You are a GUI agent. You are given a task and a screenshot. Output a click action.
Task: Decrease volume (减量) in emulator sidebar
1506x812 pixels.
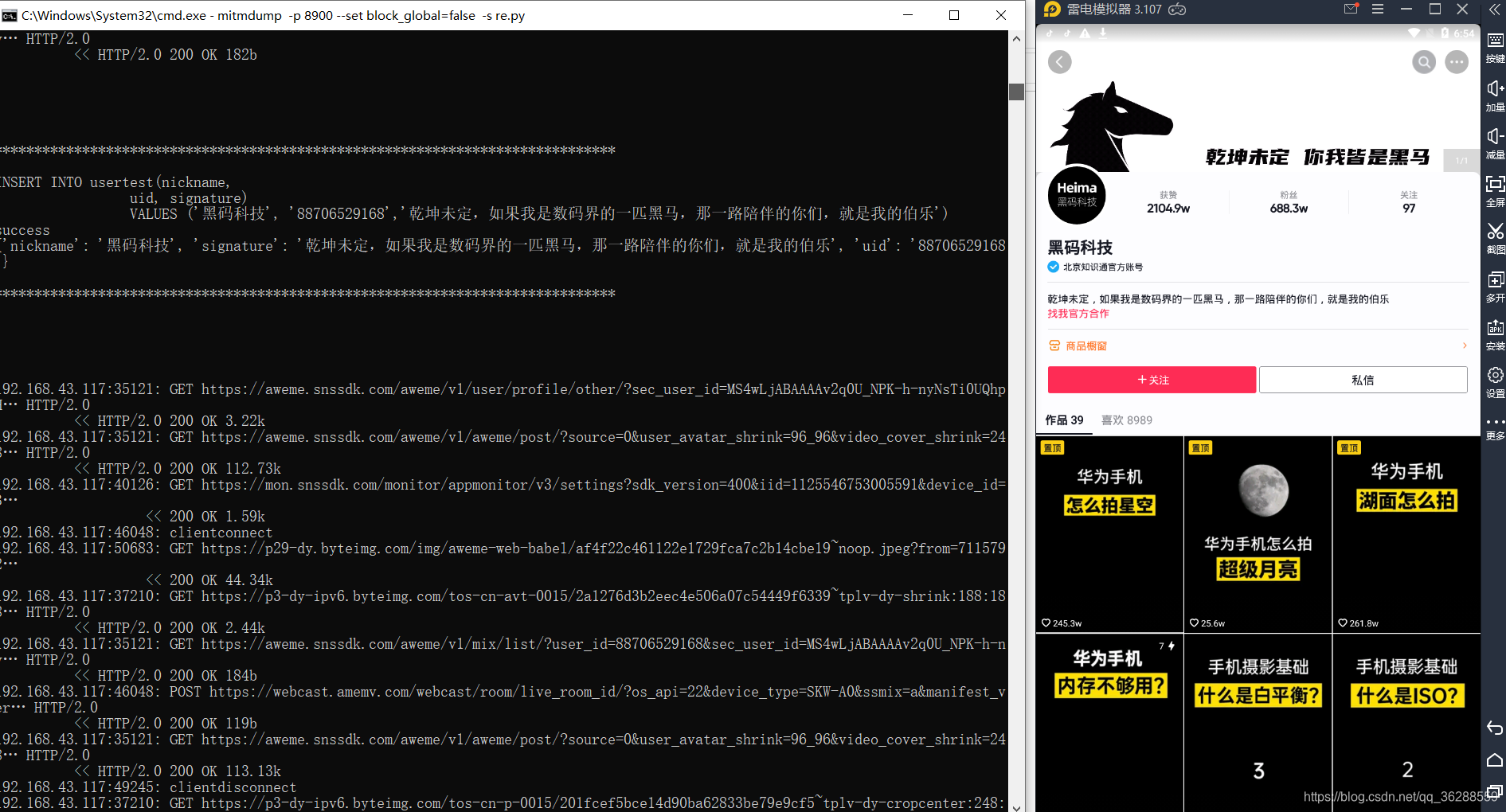pyautogui.click(x=1495, y=143)
